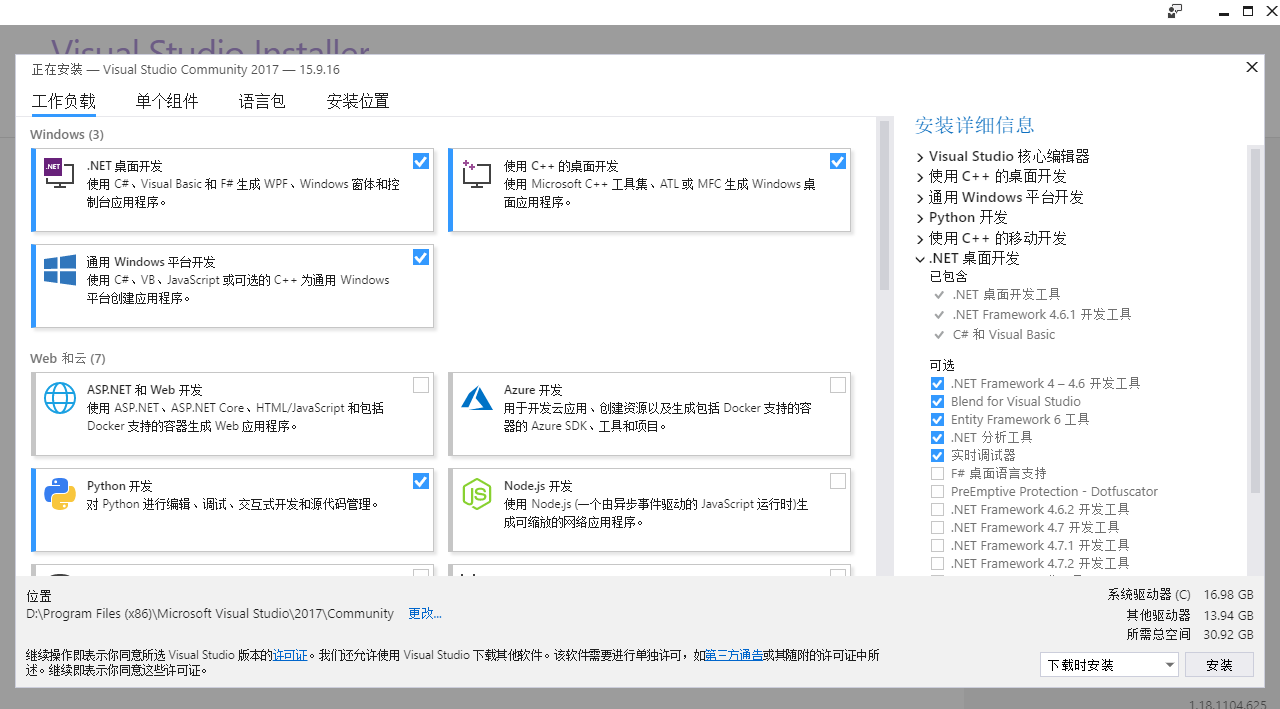
Task: Click the Azure 开发 triangle icon
Action: tap(476, 397)
